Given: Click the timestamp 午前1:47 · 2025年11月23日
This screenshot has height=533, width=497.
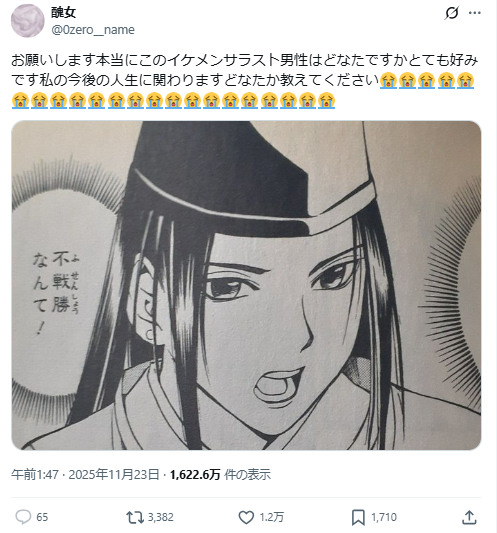Looking at the screenshot, I should (x=85, y=474).
